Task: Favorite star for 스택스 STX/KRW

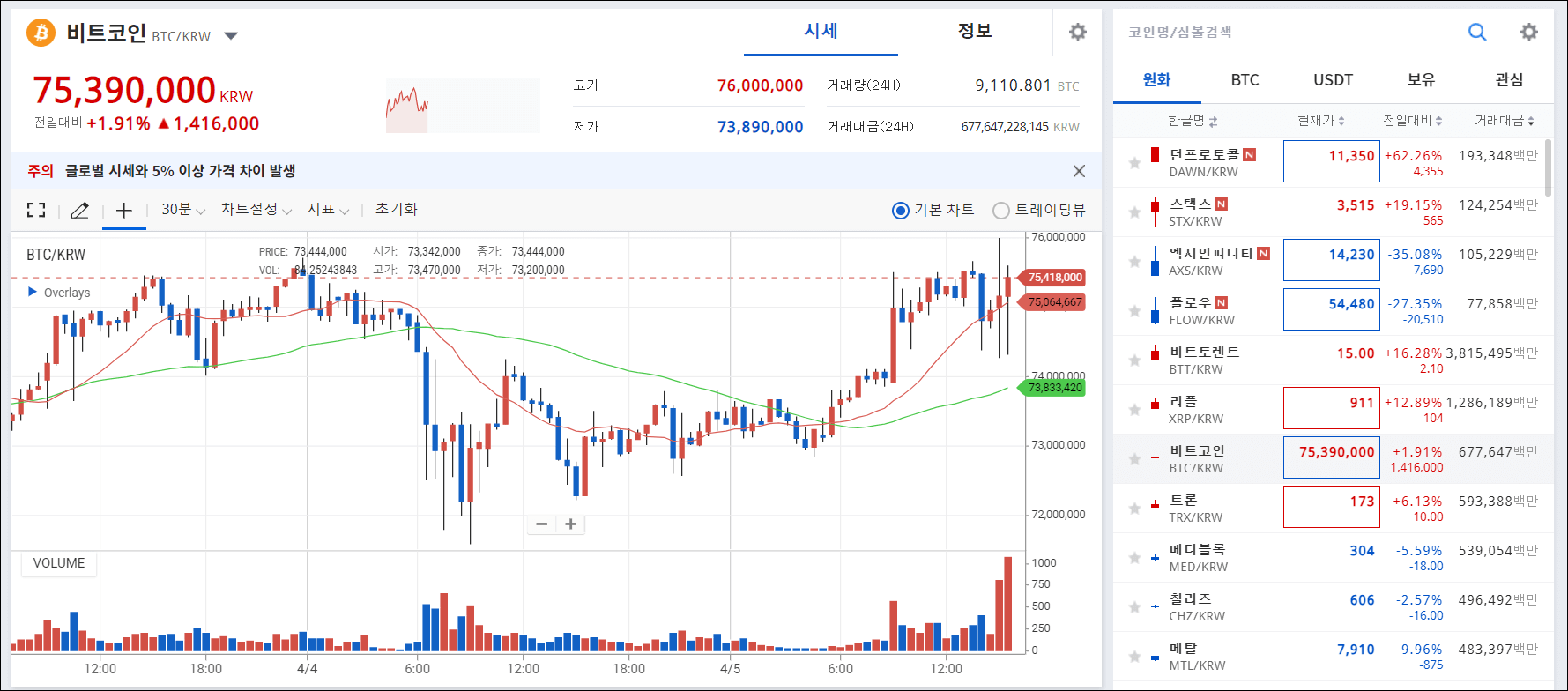Action: [1134, 212]
